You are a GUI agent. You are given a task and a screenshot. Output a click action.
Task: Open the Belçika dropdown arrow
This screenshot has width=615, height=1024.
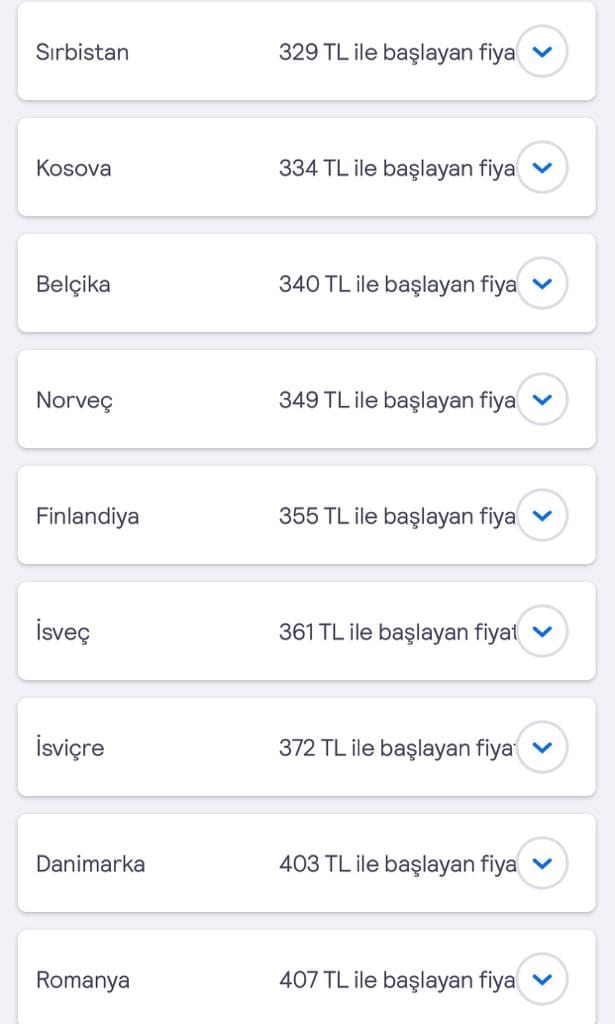pyautogui.click(x=542, y=283)
